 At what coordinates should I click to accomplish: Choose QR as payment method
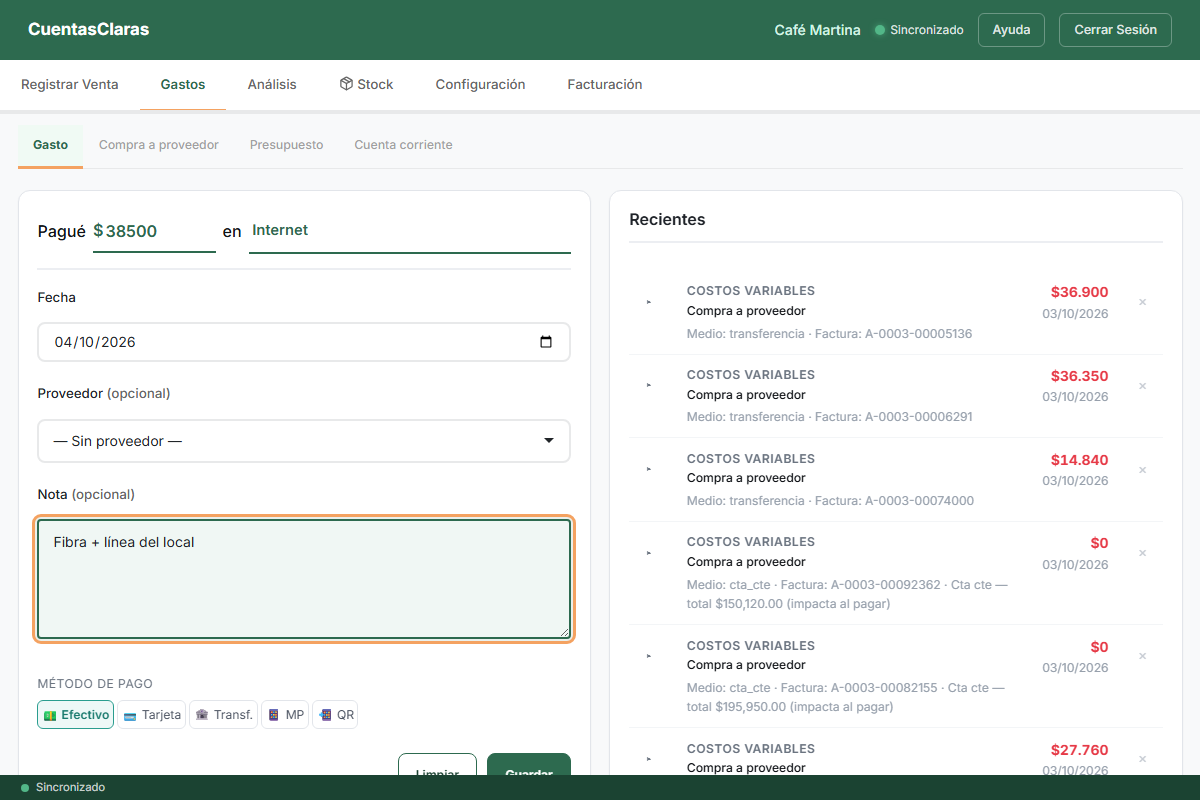[x=335, y=715]
